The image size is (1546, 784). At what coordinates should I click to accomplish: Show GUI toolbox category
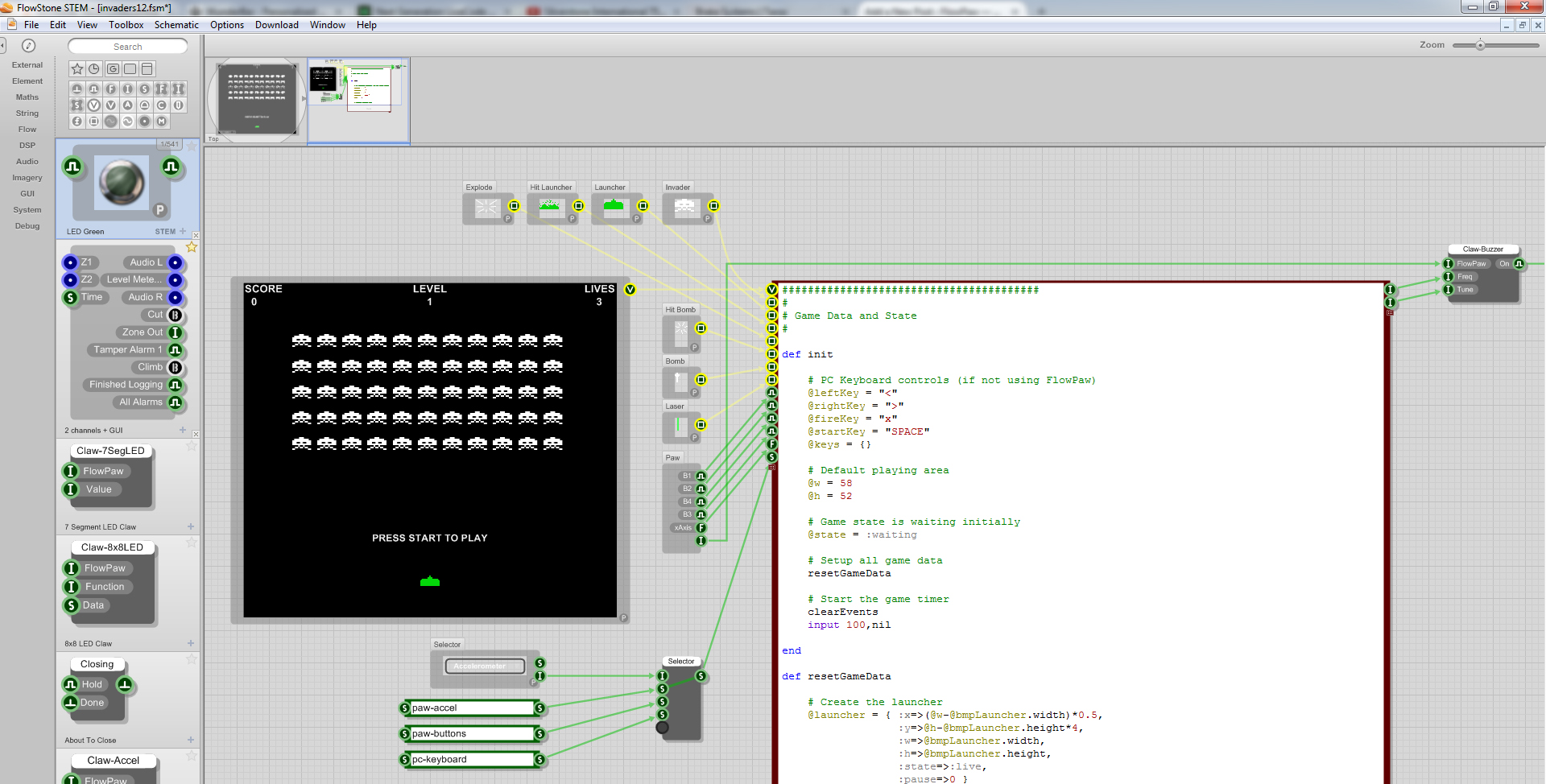(27, 194)
